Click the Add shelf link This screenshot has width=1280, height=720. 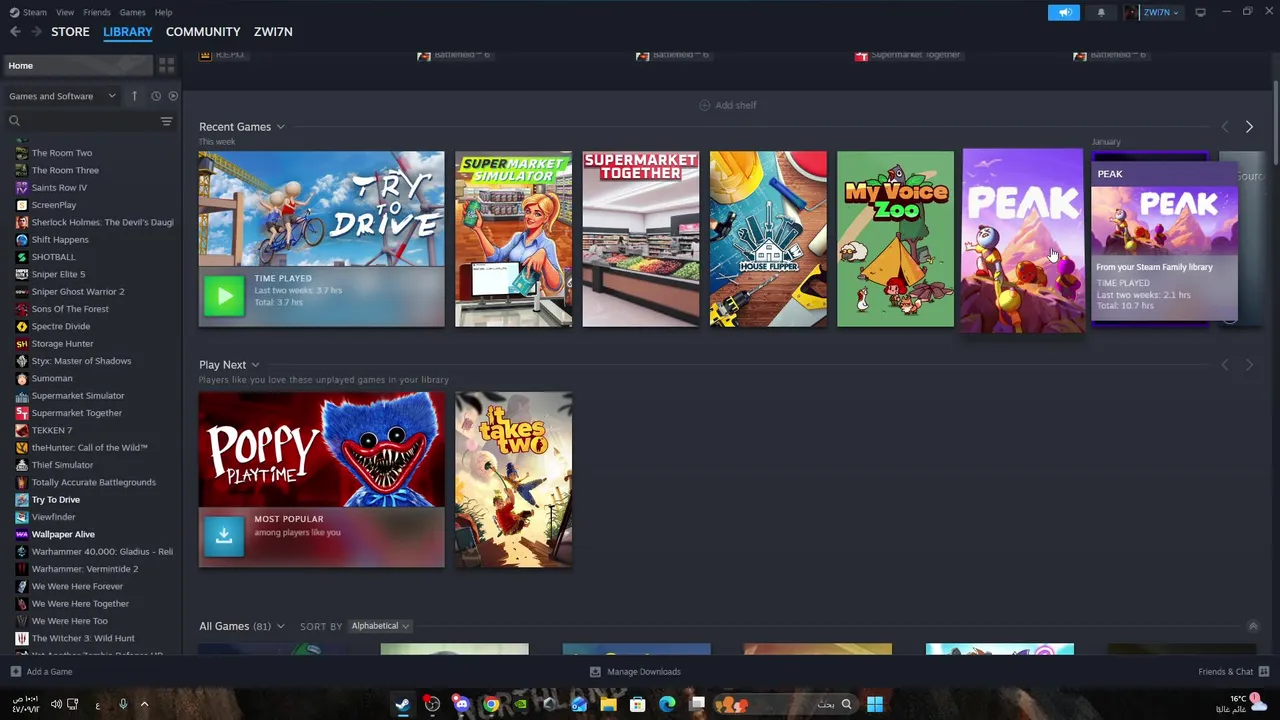(x=735, y=105)
